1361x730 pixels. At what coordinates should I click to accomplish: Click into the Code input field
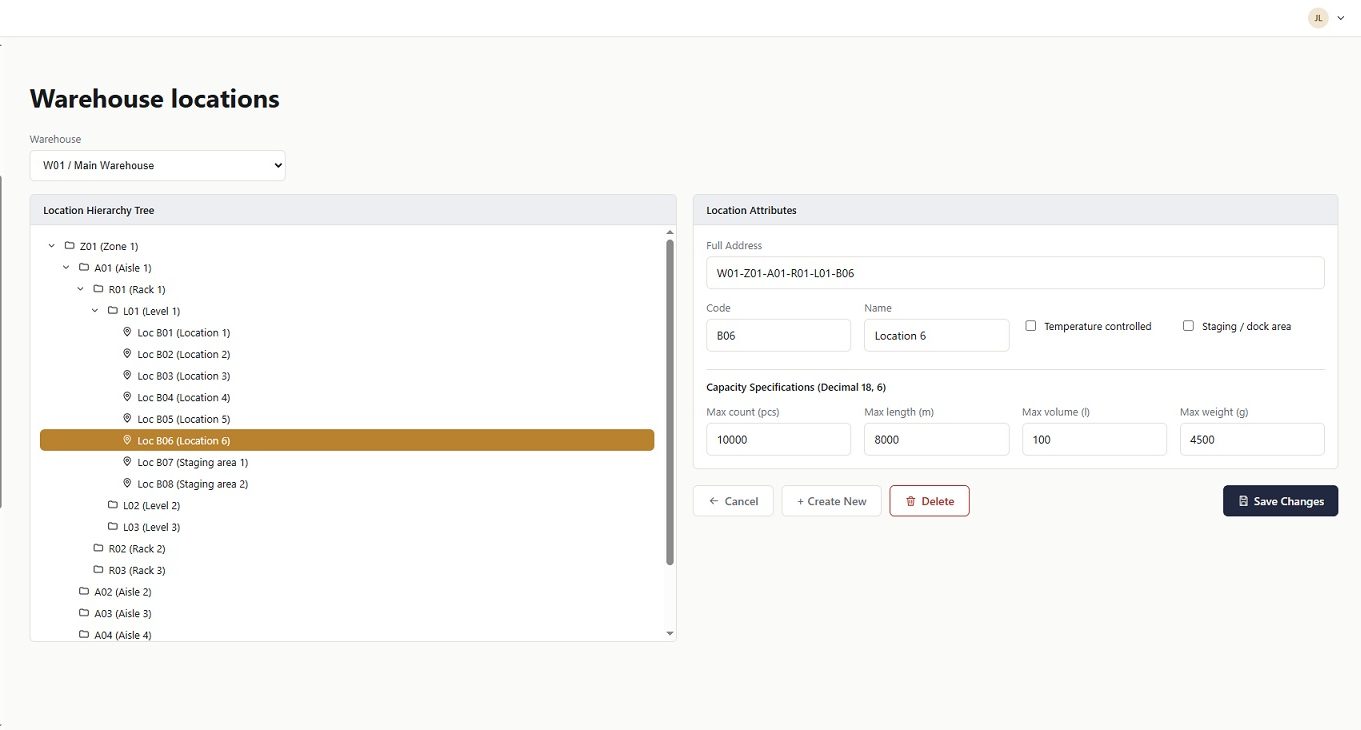point(778,336)
